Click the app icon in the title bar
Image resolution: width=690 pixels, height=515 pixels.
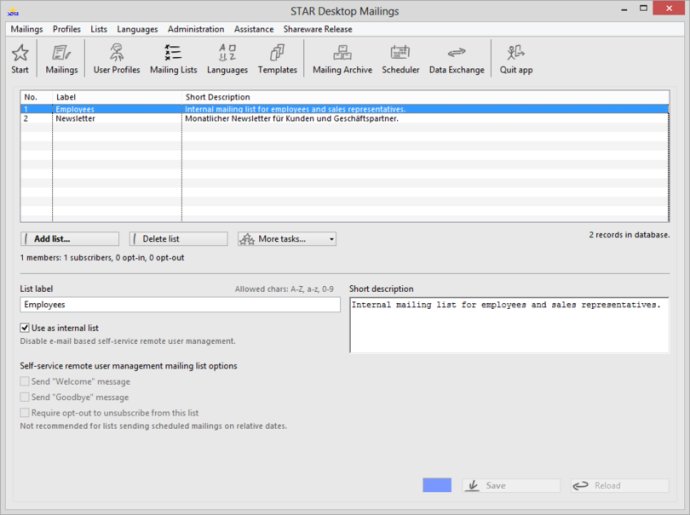(x=13, y=11)
